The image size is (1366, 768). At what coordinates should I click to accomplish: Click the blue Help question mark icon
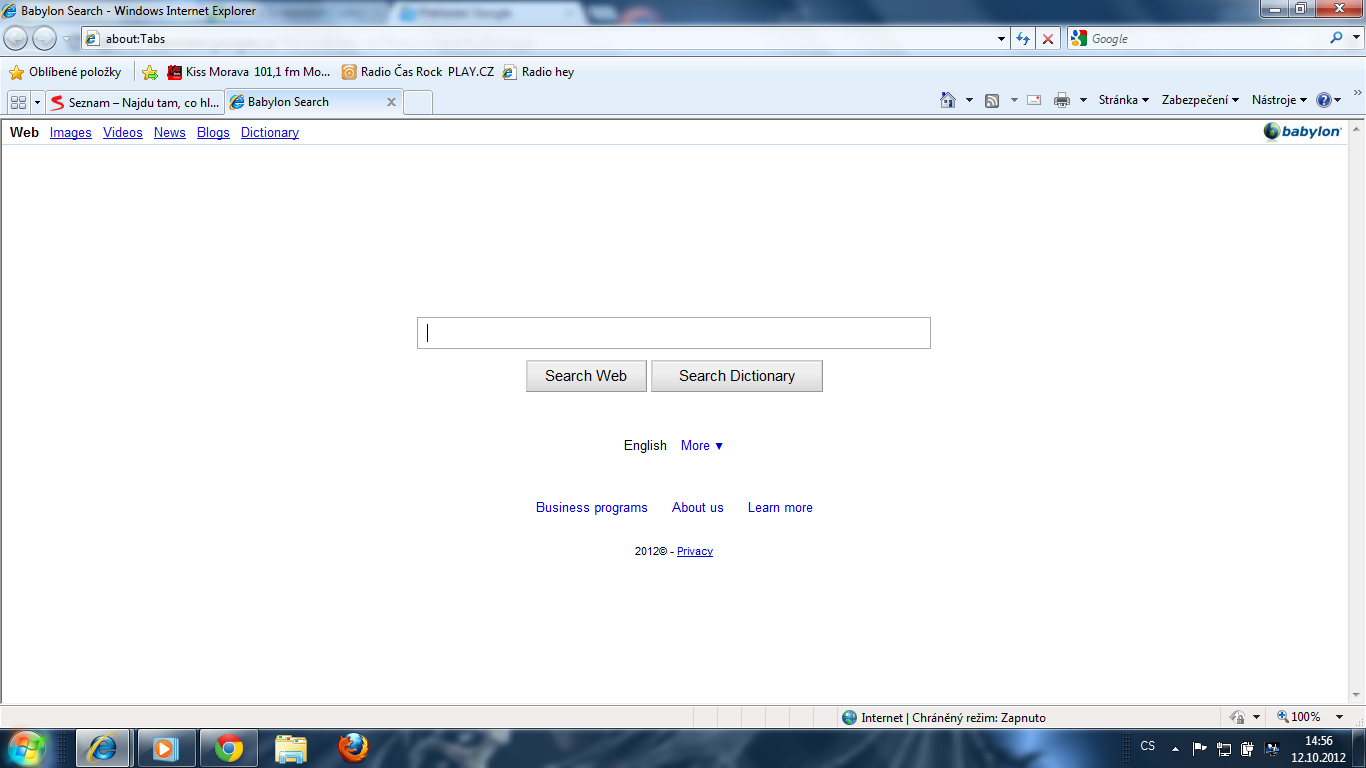[1324, 100]
